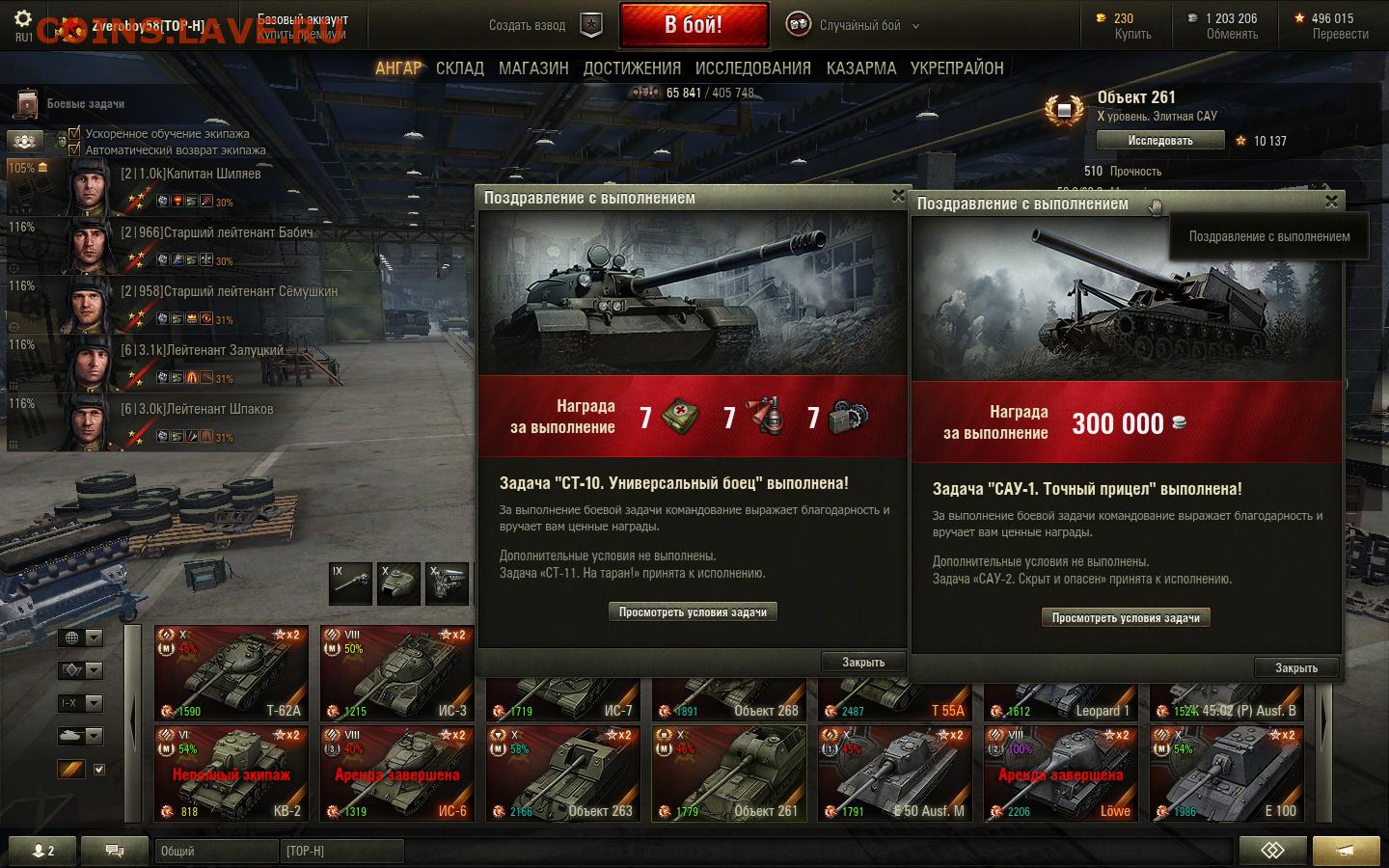The width and height of the screenshot is (1389, 868).
Task: Click the engine module icon
Action: pos(447,583)
